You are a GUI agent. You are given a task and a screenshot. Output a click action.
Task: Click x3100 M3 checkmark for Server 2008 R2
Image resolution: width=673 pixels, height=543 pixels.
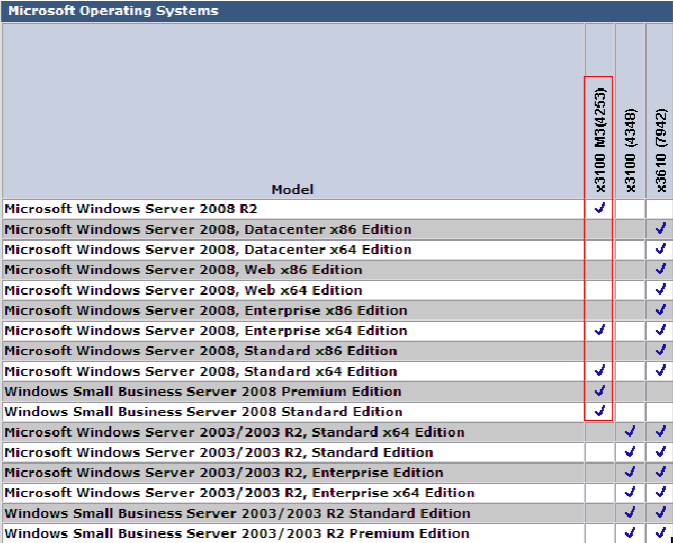pos(600,208)
